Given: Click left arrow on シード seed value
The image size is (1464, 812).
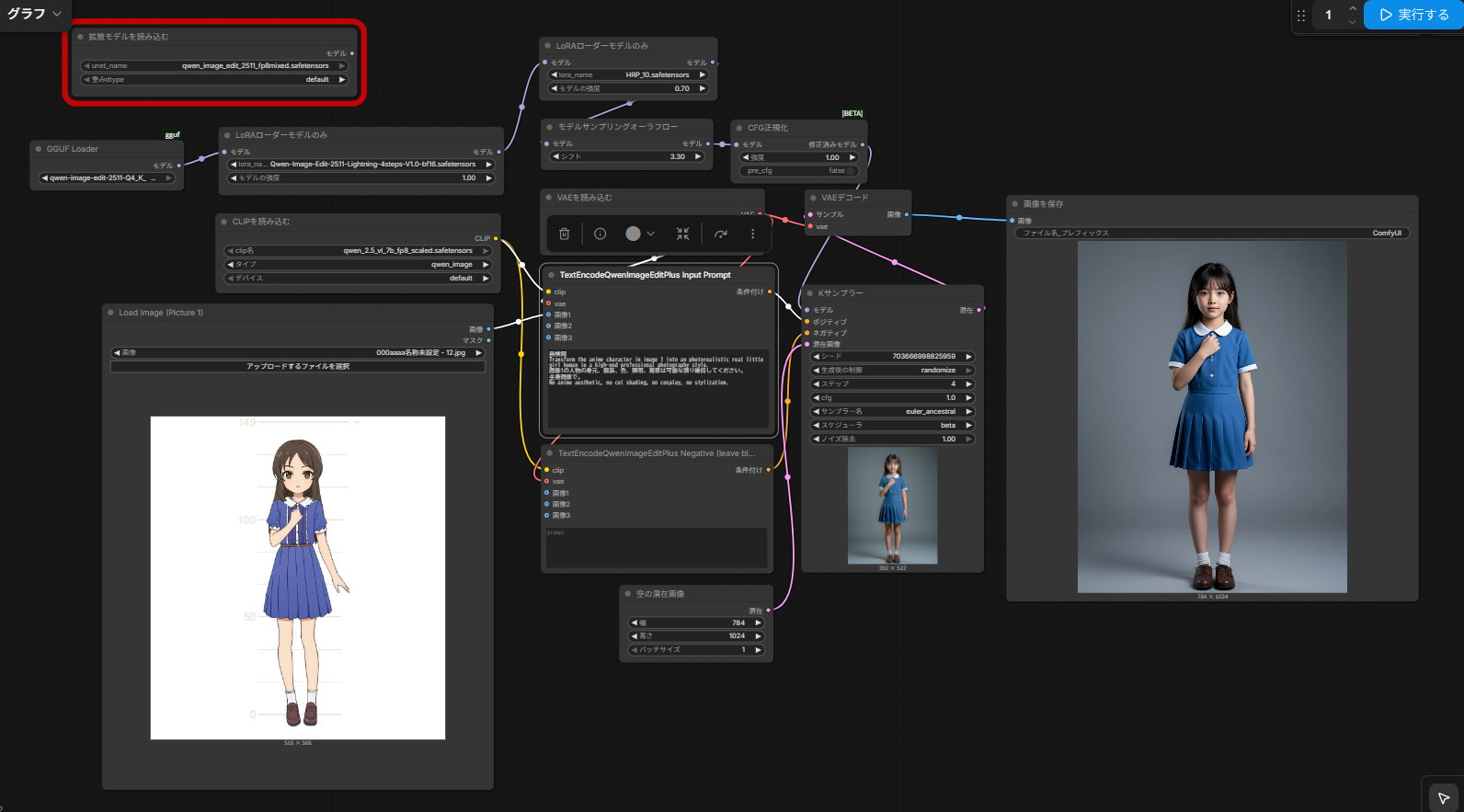Looking at the screenshot, I should click(816, 356).
